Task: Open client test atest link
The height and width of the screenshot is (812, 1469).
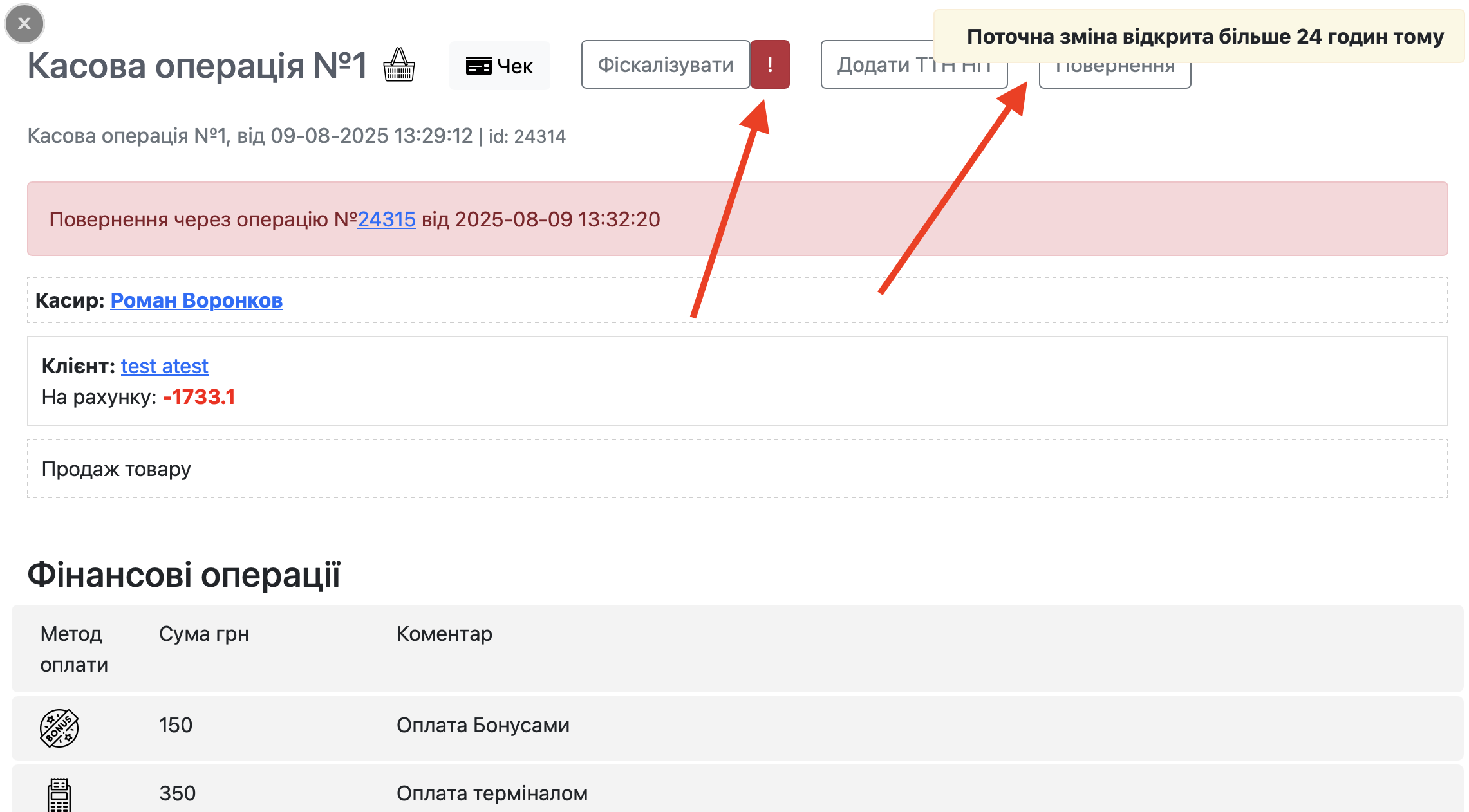Action: 164,366
